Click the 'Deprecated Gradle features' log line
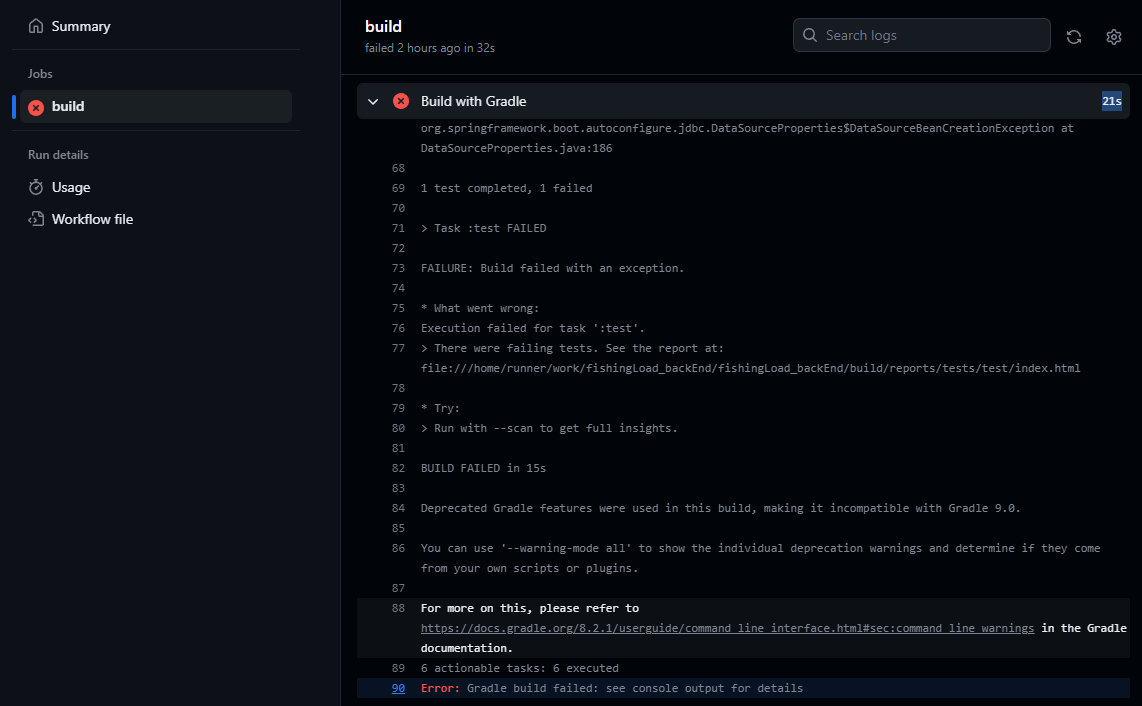Image resolution: width=1142 pixels, height=706 pixels. pyautogui.click(x=720, y=508)
